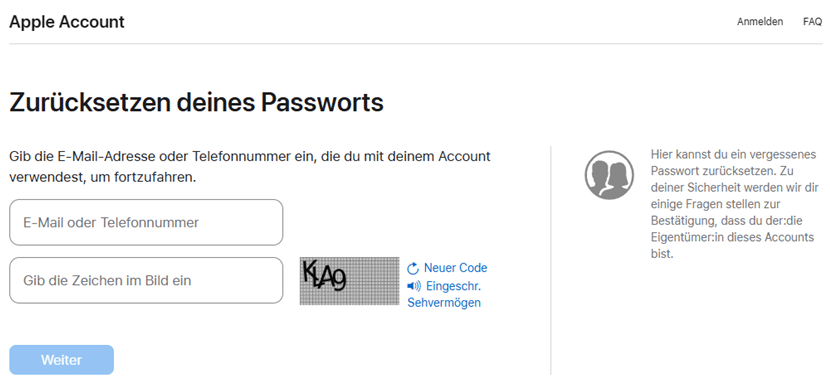Screen dimensions: 830x387
Task: Click the horizontal line under the header
Action: [415, 43]
